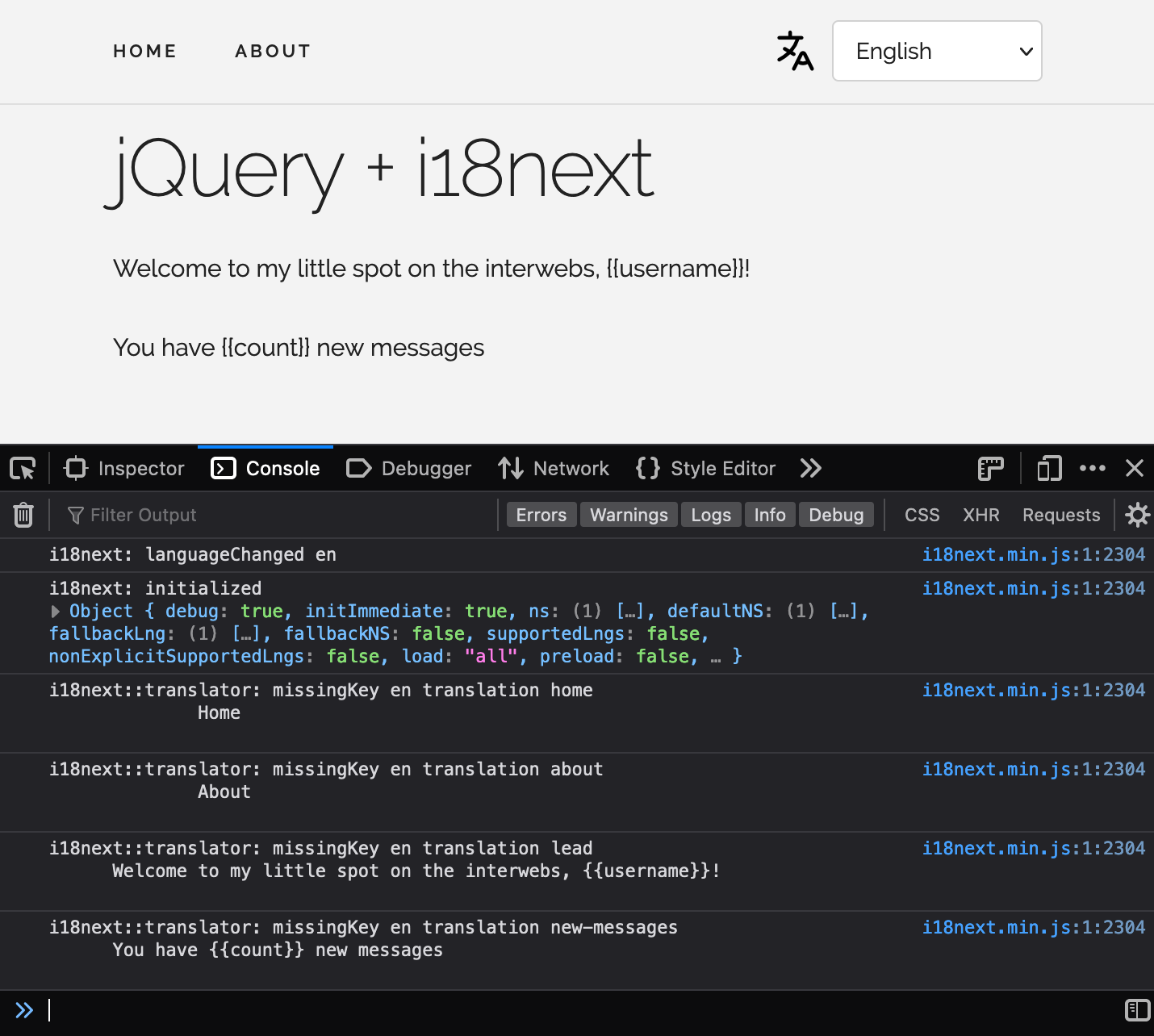Open the DevTools customize menu (three dots)
The height and width of the screenshot is (1036, 1154).
[1093, 468]
